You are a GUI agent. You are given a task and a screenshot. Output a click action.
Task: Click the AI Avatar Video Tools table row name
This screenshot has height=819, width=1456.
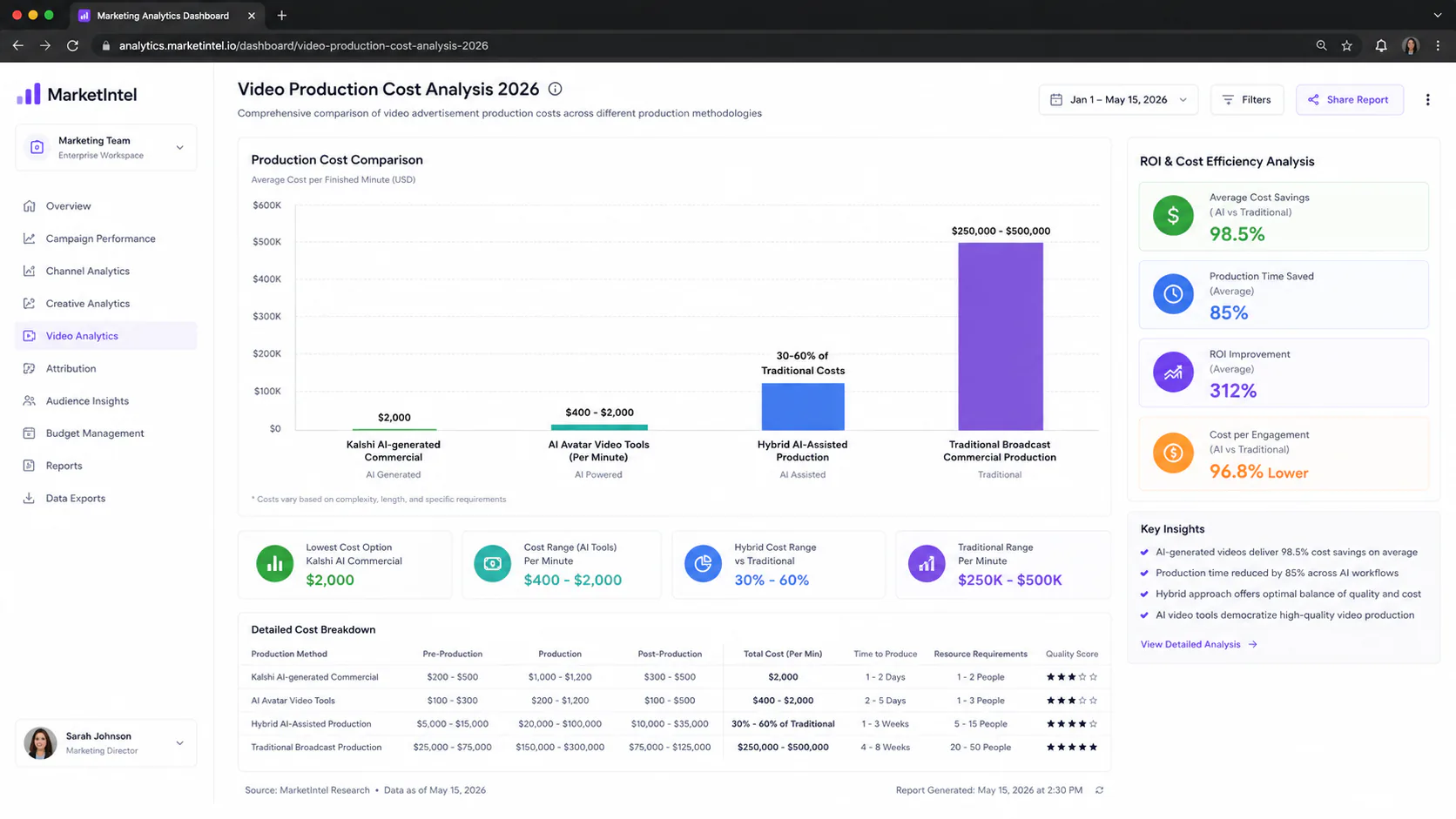pos(293,701)
